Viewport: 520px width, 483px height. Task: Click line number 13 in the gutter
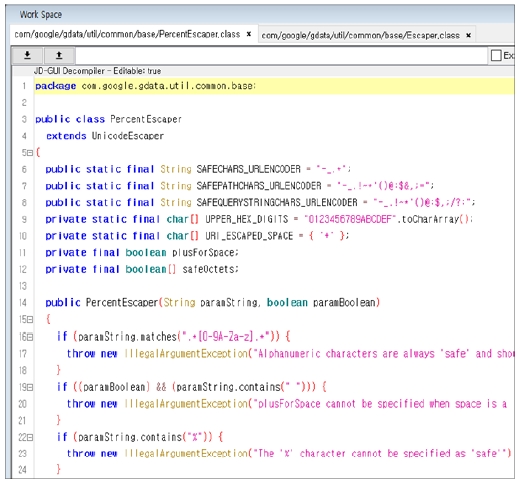[23, 286]
